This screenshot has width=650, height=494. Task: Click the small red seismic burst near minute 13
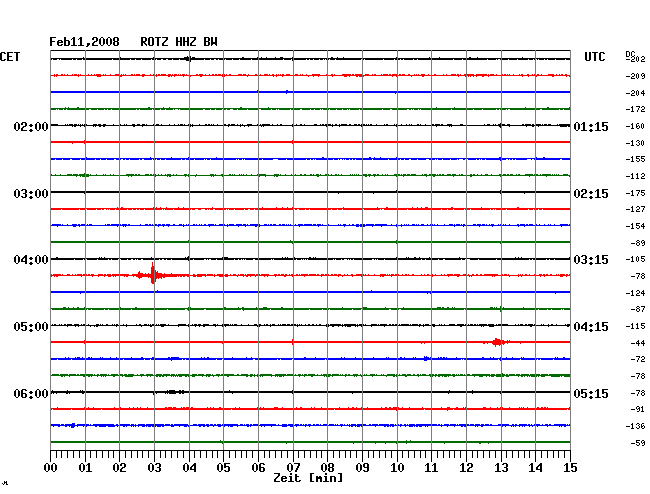(497, 342)
